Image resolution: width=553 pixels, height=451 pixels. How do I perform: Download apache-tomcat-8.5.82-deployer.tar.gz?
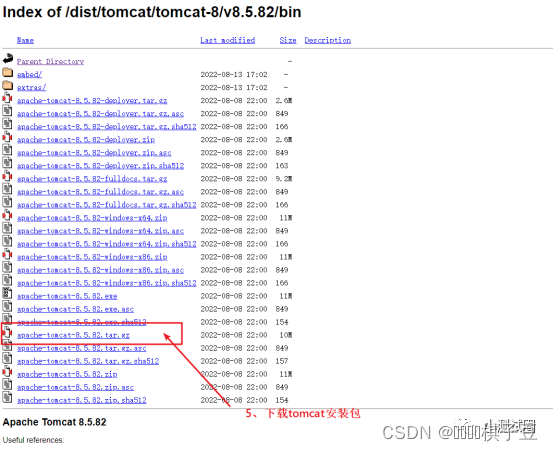click(92, 100)
